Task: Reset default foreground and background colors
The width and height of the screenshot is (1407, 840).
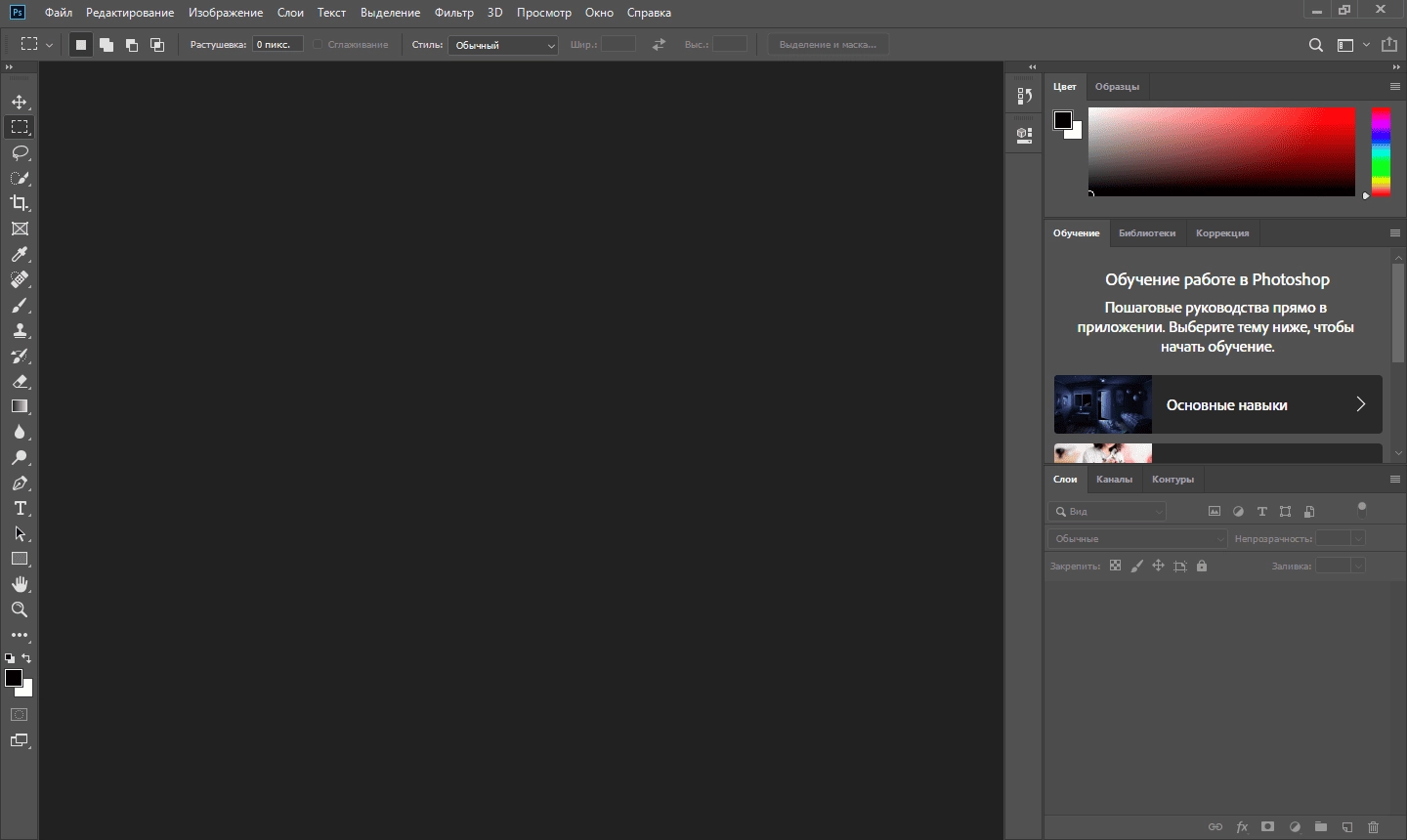Action: pyautogui.click(x=10, y=659)
